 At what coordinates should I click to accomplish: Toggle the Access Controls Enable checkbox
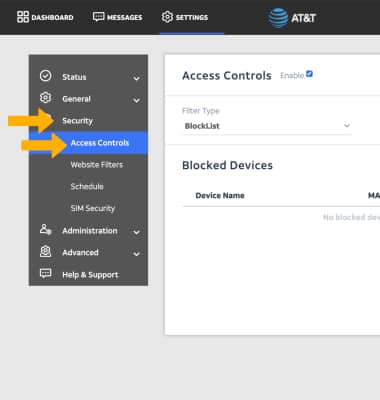tap(309, 74)
